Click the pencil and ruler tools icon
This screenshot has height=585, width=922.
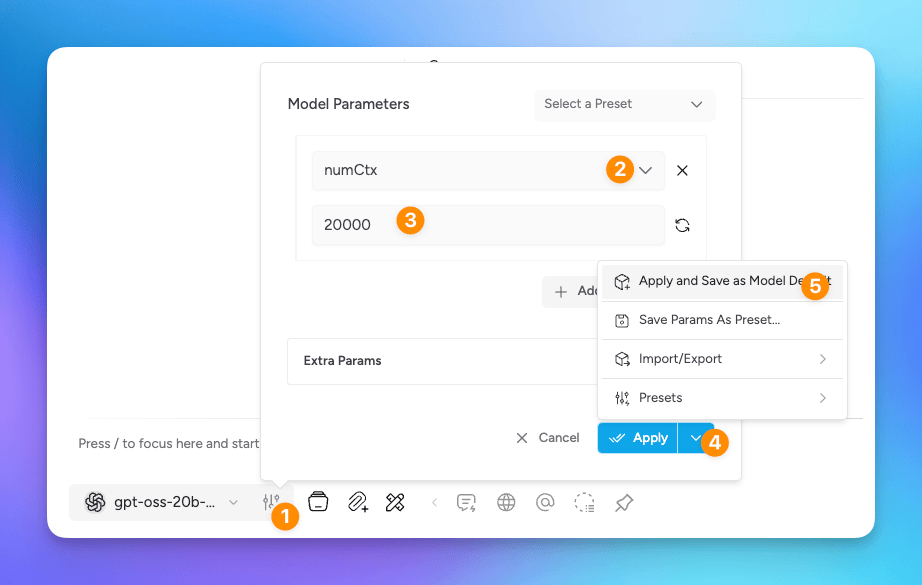click(395, 502)
